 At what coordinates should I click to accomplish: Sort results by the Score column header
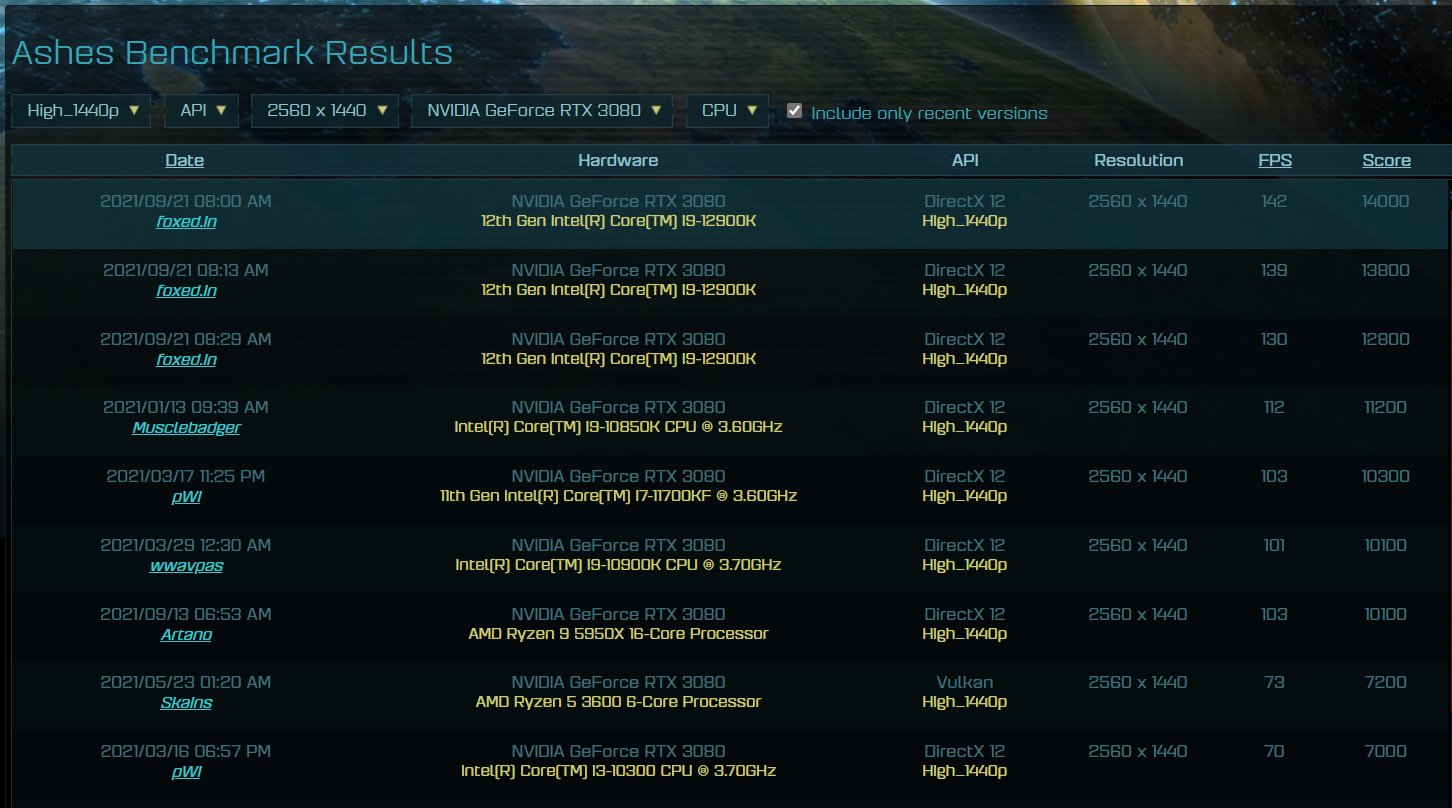click(1385, 160)
